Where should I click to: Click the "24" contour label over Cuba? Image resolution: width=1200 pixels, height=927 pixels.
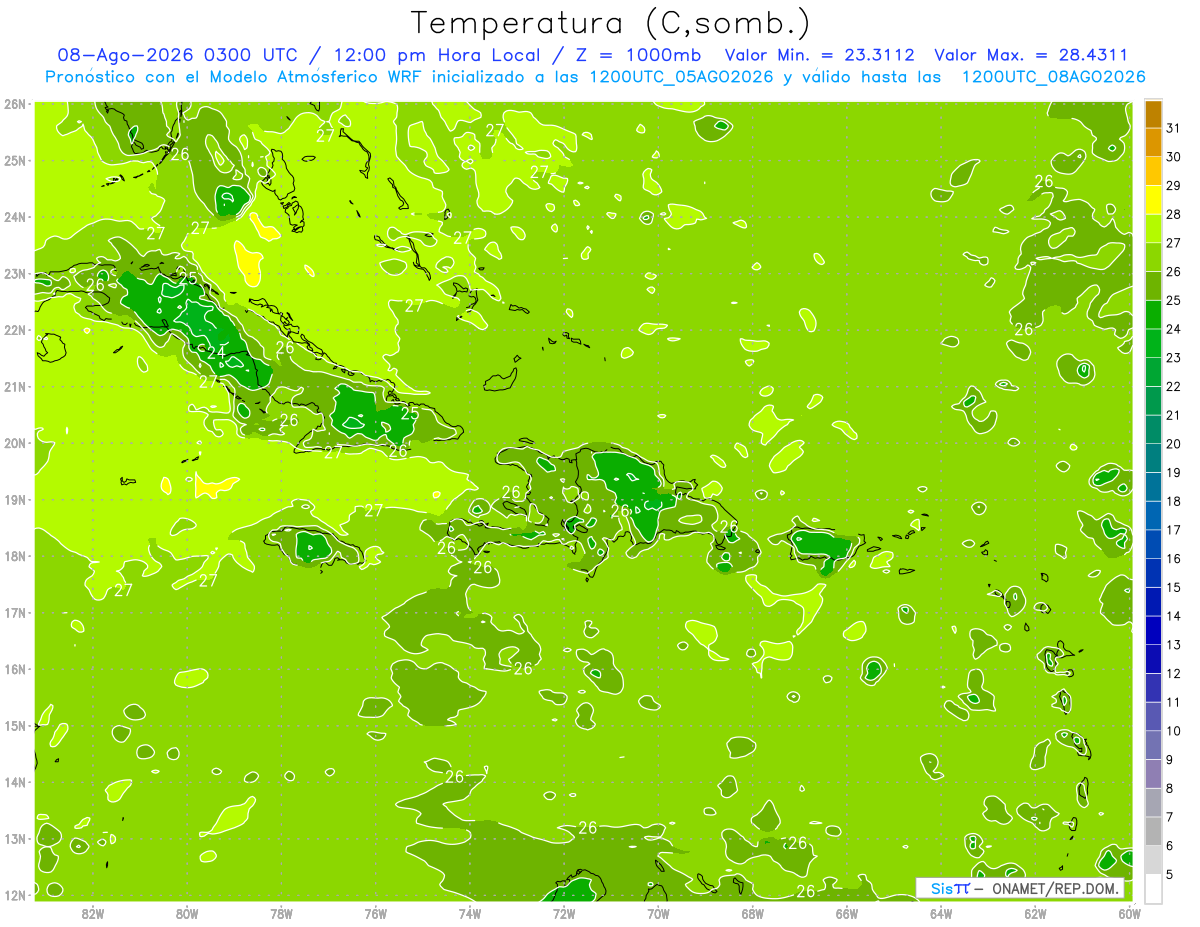click(217, 353)
